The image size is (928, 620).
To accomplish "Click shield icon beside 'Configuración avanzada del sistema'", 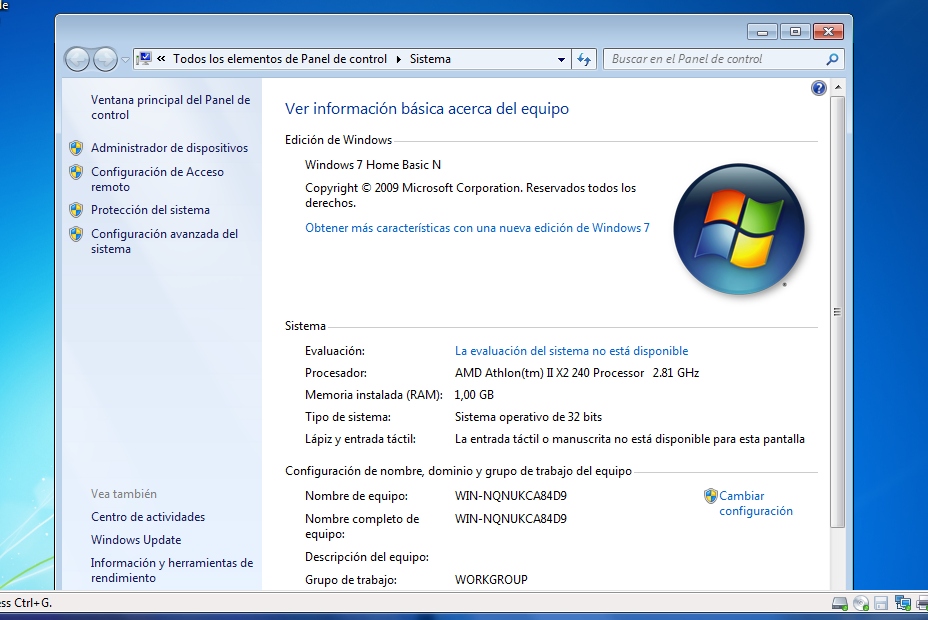I will tap(76, 234).
